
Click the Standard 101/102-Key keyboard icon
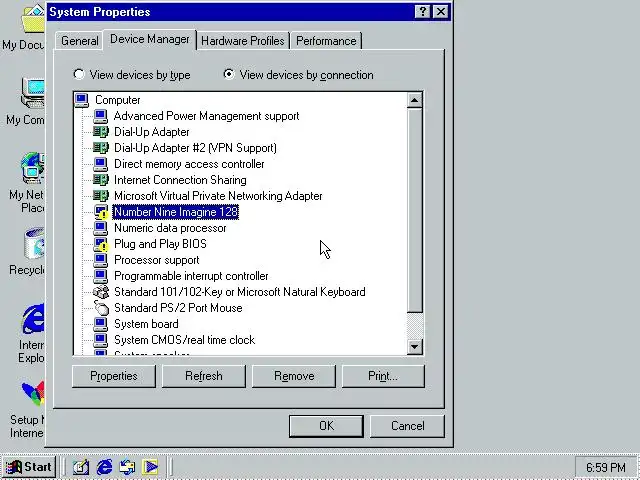tap(101, 292)
